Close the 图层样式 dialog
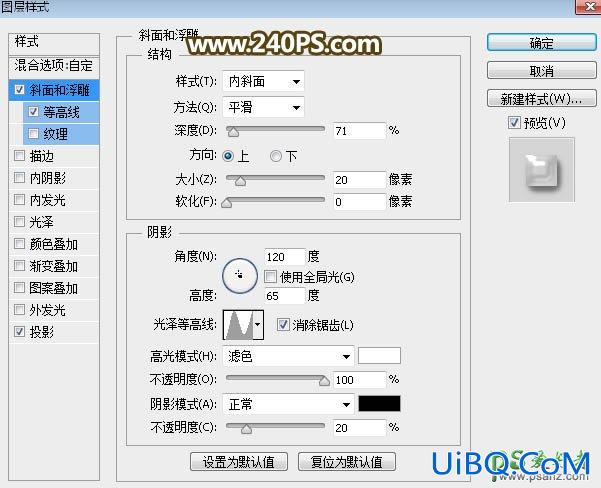Image resolution: width=601 pixels, height=488 pixels. coord(590,7)
